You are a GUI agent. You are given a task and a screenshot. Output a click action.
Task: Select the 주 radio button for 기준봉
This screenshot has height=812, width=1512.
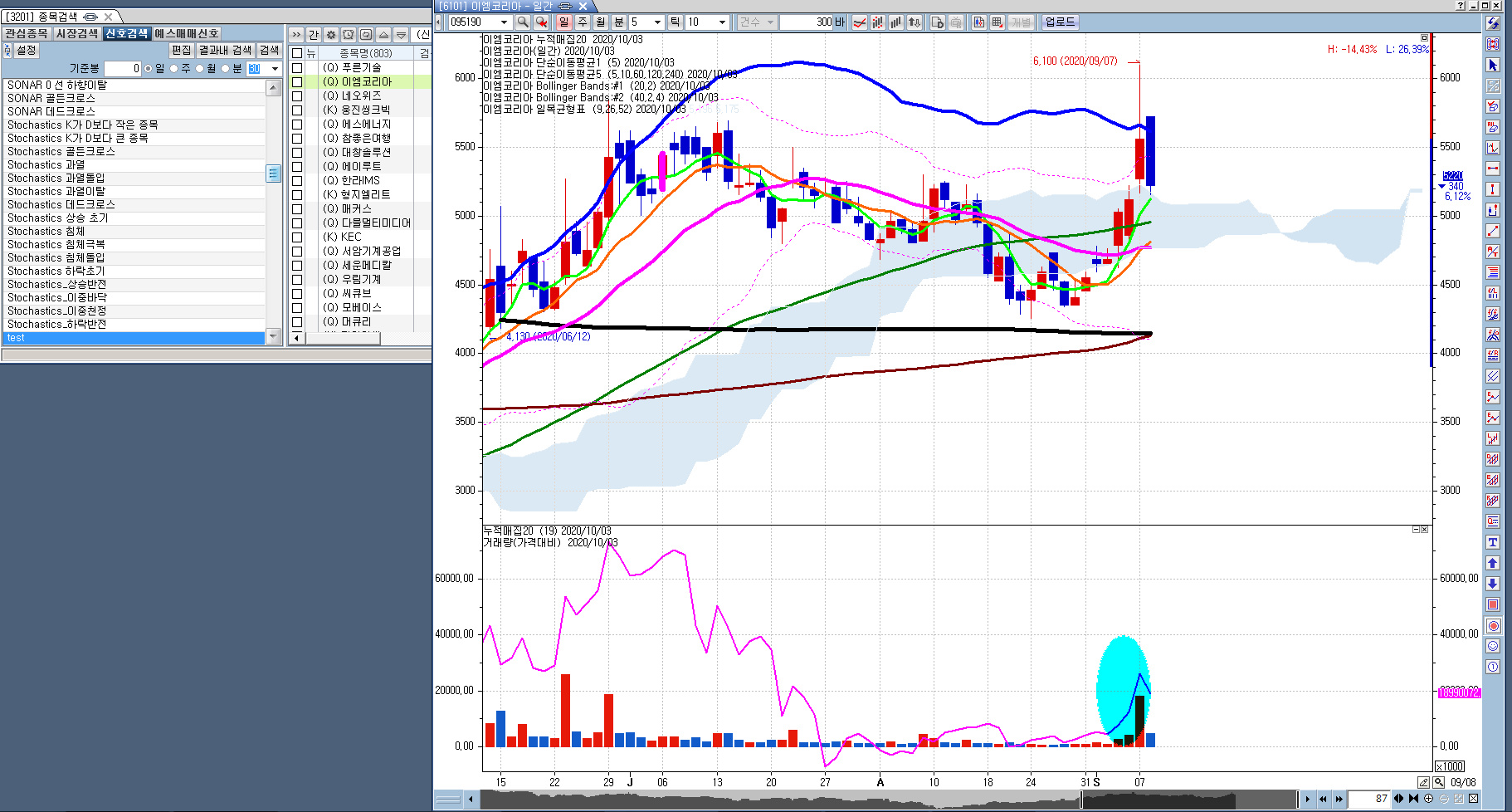tap(174, 69)
